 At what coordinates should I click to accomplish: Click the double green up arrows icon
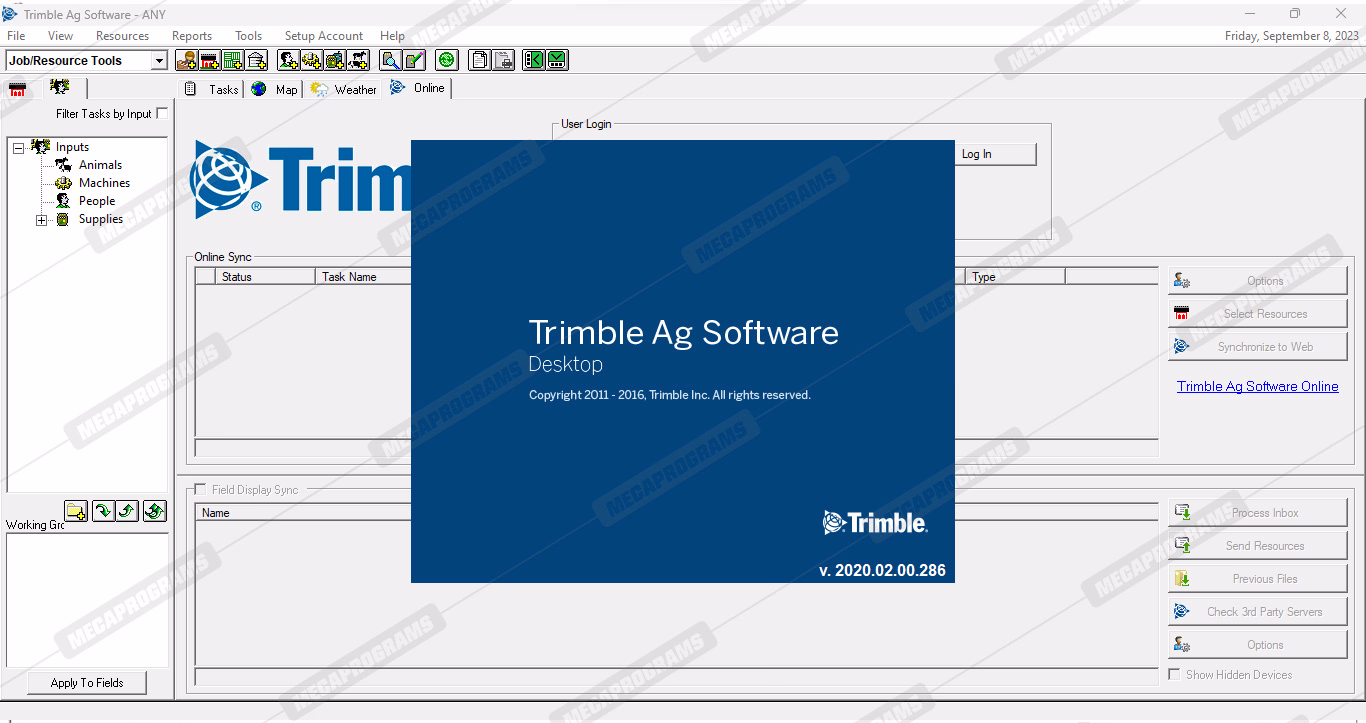click(154, 511)
